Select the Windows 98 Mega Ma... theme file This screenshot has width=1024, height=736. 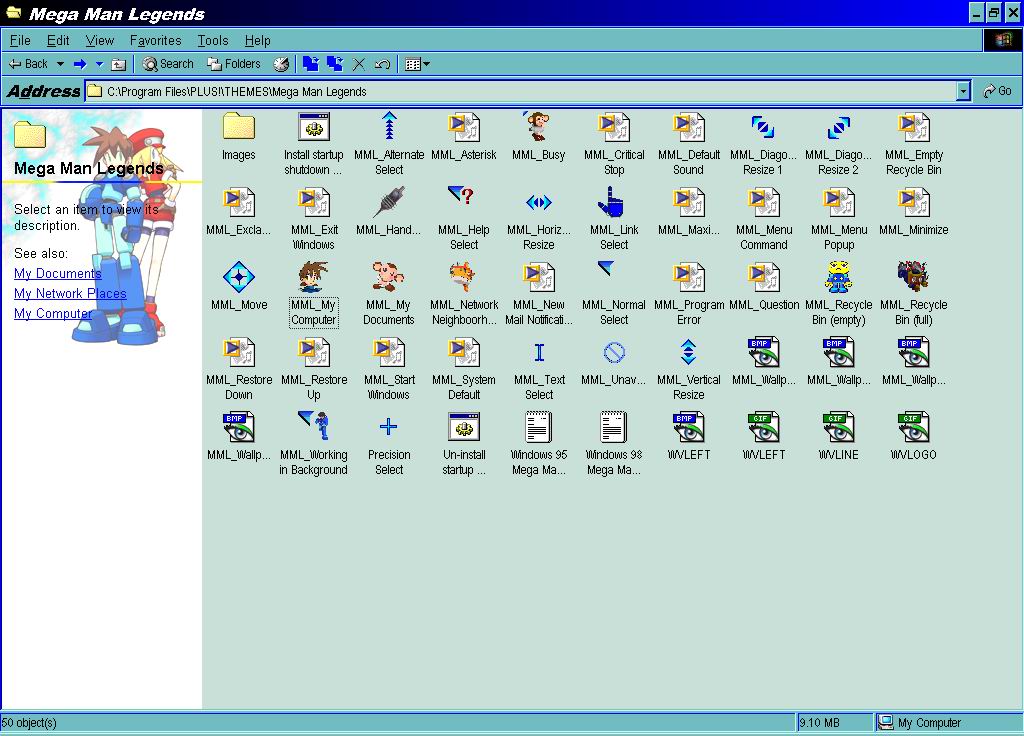(x=614, y=445)
